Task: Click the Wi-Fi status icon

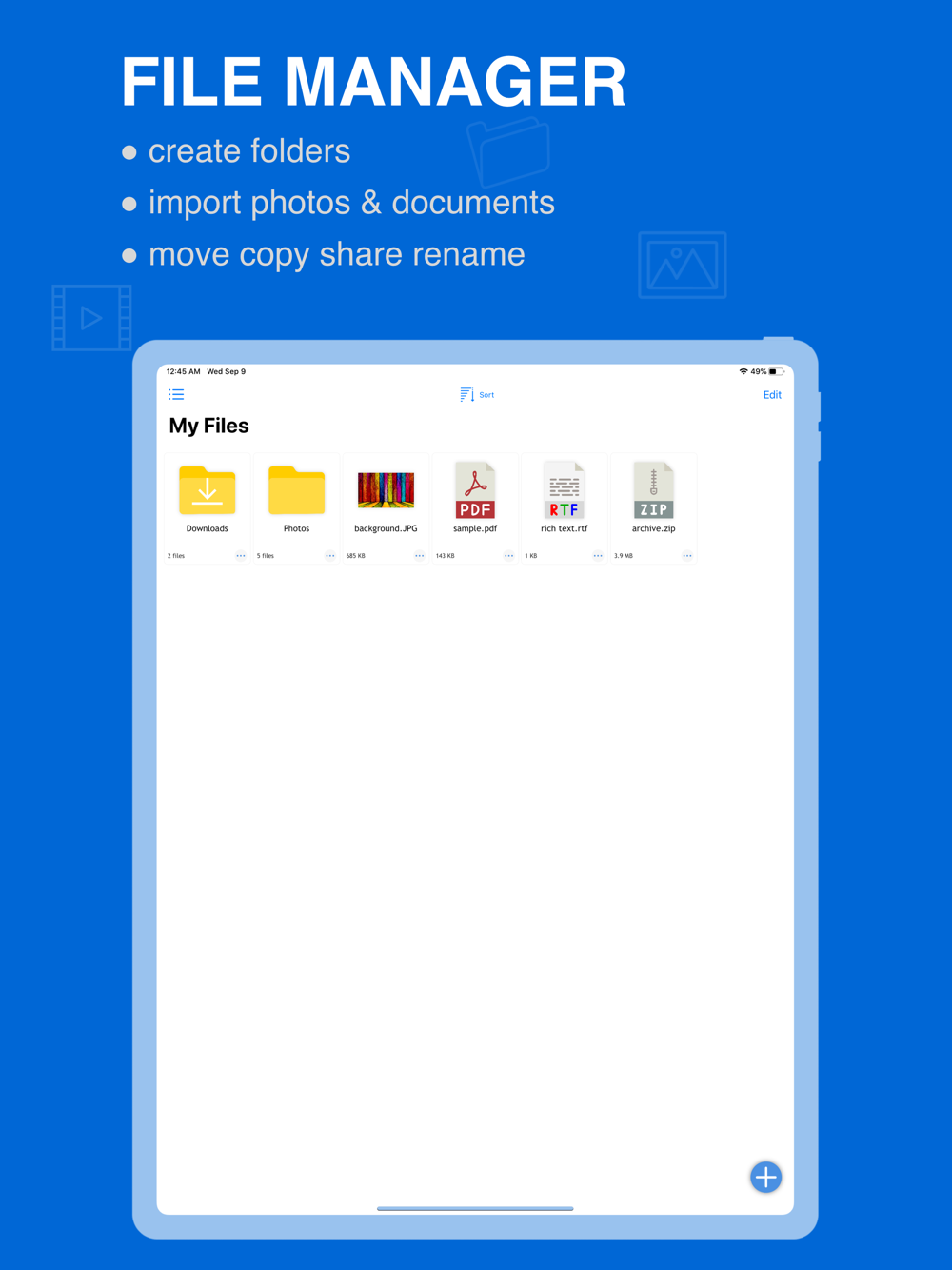Action: tap(744, 372)
